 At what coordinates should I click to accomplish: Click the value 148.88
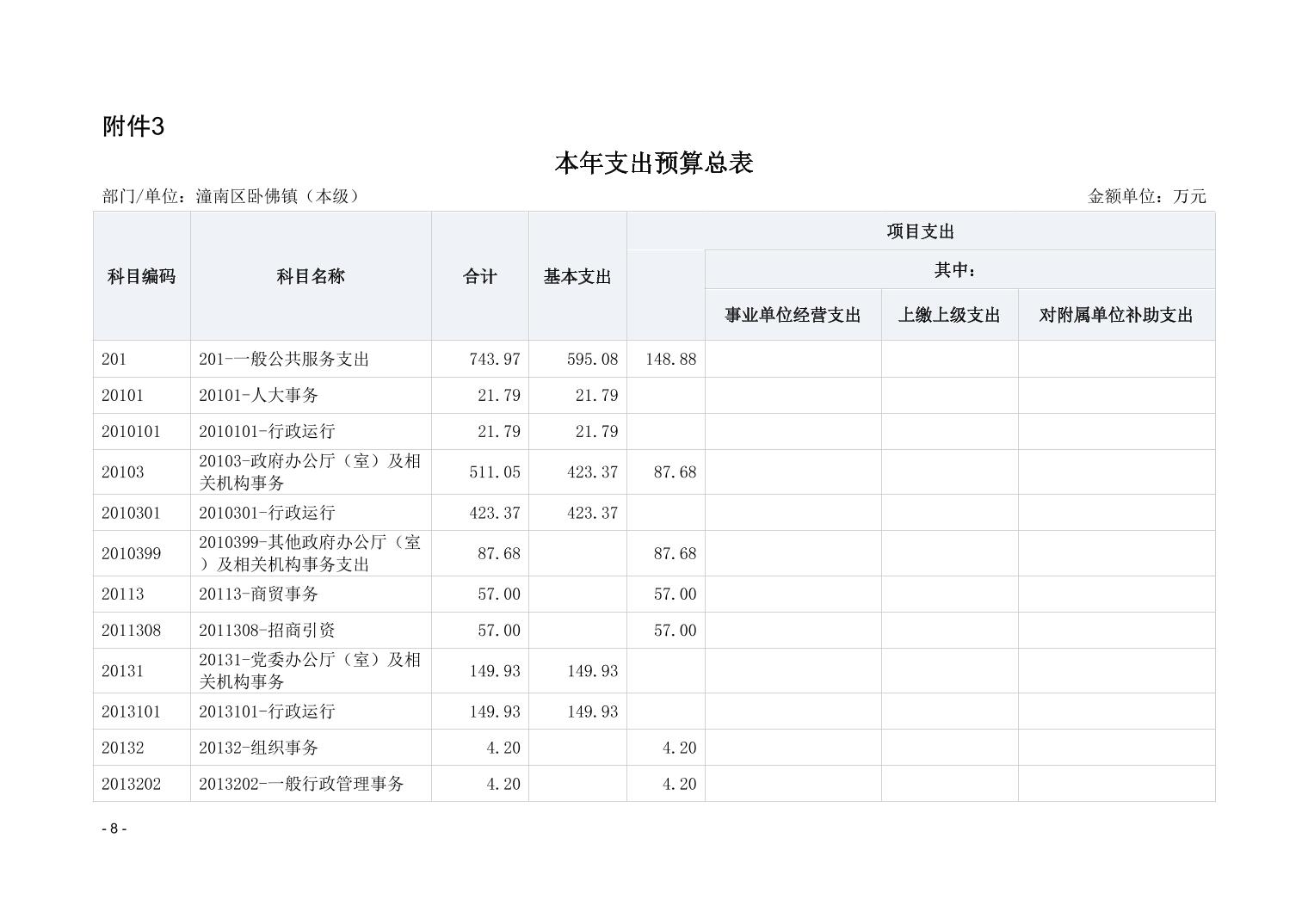(x=671, y=359)
